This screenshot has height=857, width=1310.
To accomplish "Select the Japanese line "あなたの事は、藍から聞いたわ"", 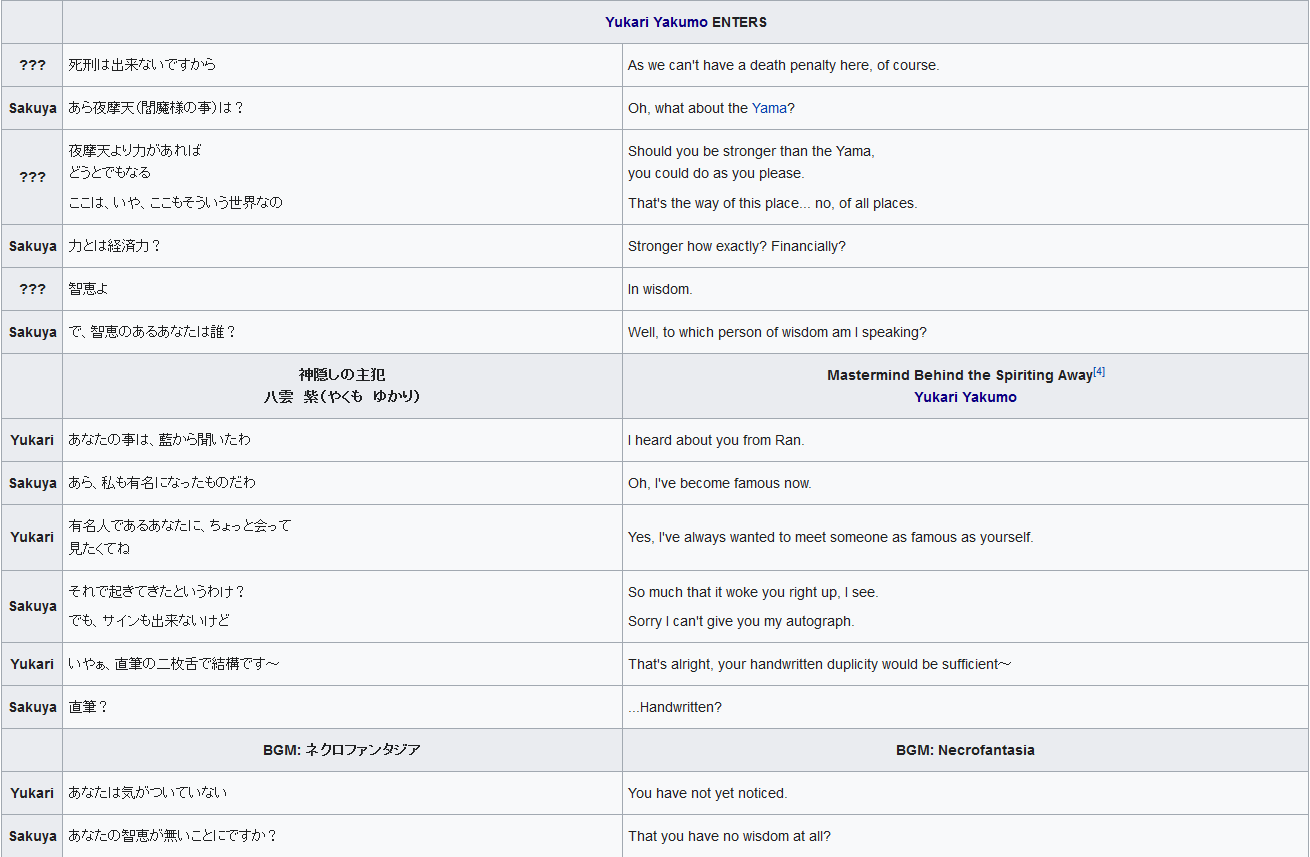I will pos(159,440).
